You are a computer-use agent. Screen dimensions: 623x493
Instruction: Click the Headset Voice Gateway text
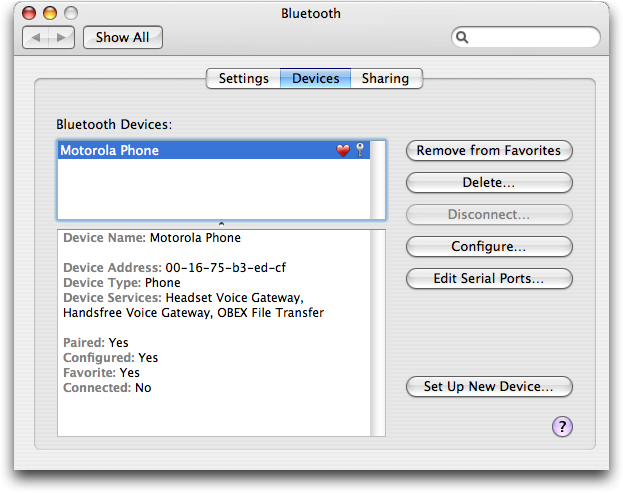(x=234, y=298)
